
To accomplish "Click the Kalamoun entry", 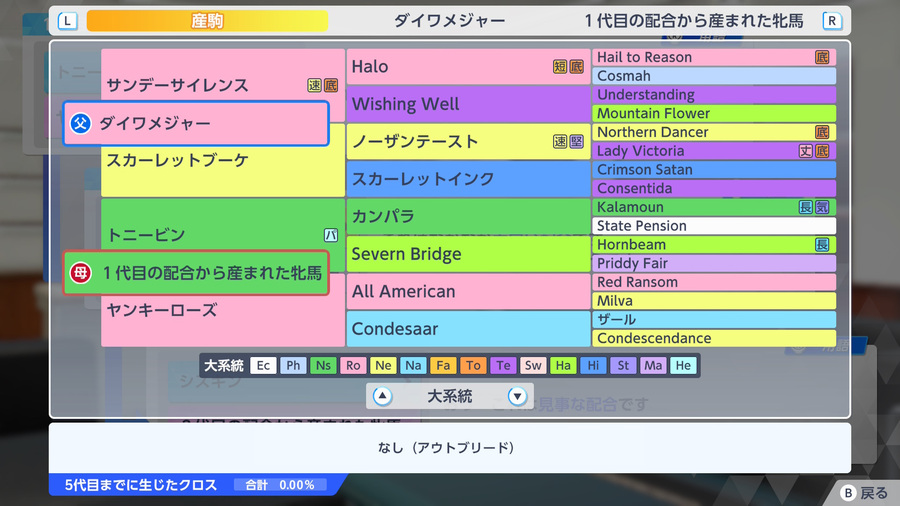I will pyautogui.click(x=714, y=207).
